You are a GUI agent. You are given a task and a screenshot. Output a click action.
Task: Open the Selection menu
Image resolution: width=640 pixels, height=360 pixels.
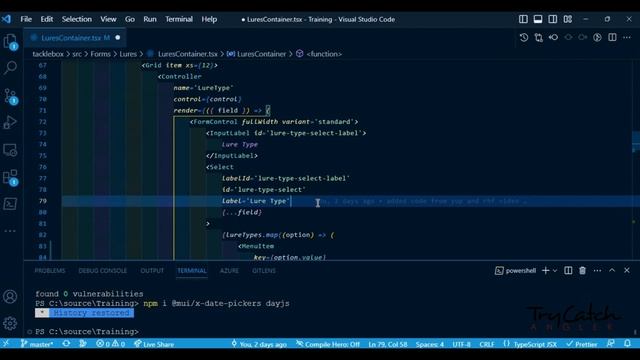[x=77, y=19]
